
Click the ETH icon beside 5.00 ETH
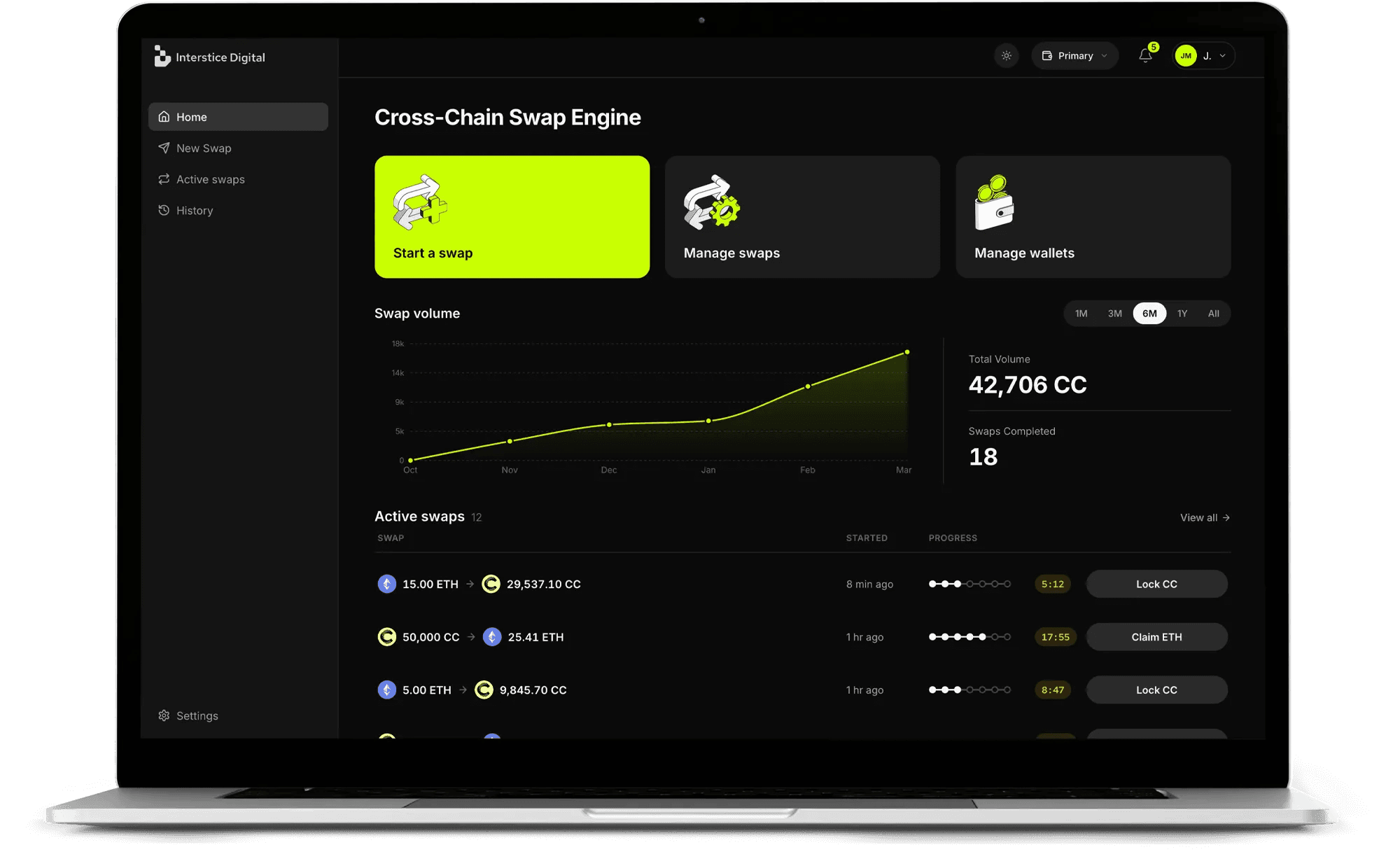(387, 690)
